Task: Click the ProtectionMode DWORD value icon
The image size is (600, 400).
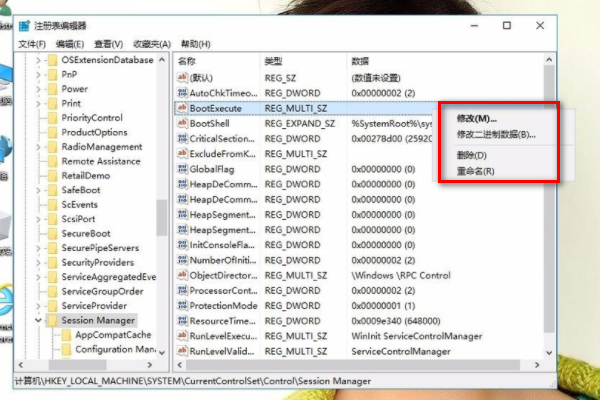Action: (182, 305)
